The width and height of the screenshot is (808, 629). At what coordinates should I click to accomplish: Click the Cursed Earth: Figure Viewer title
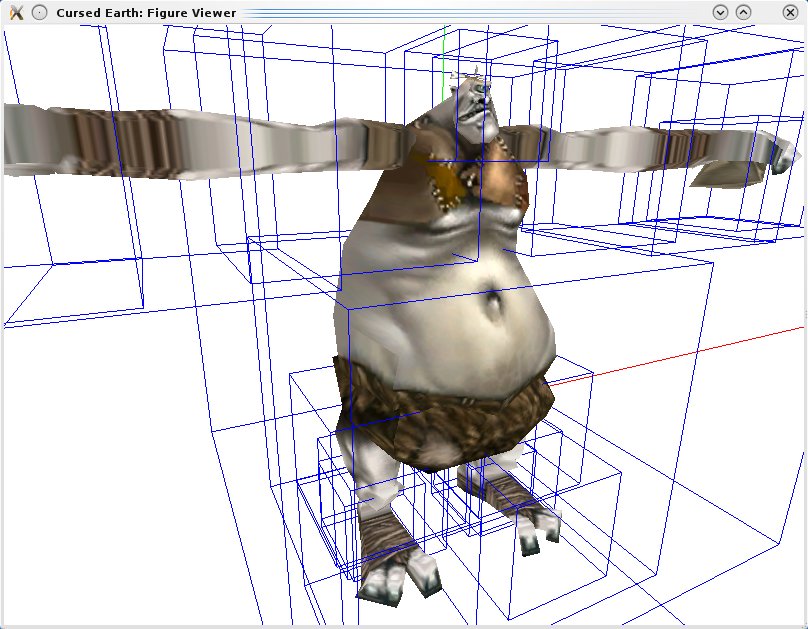point(146,12)
